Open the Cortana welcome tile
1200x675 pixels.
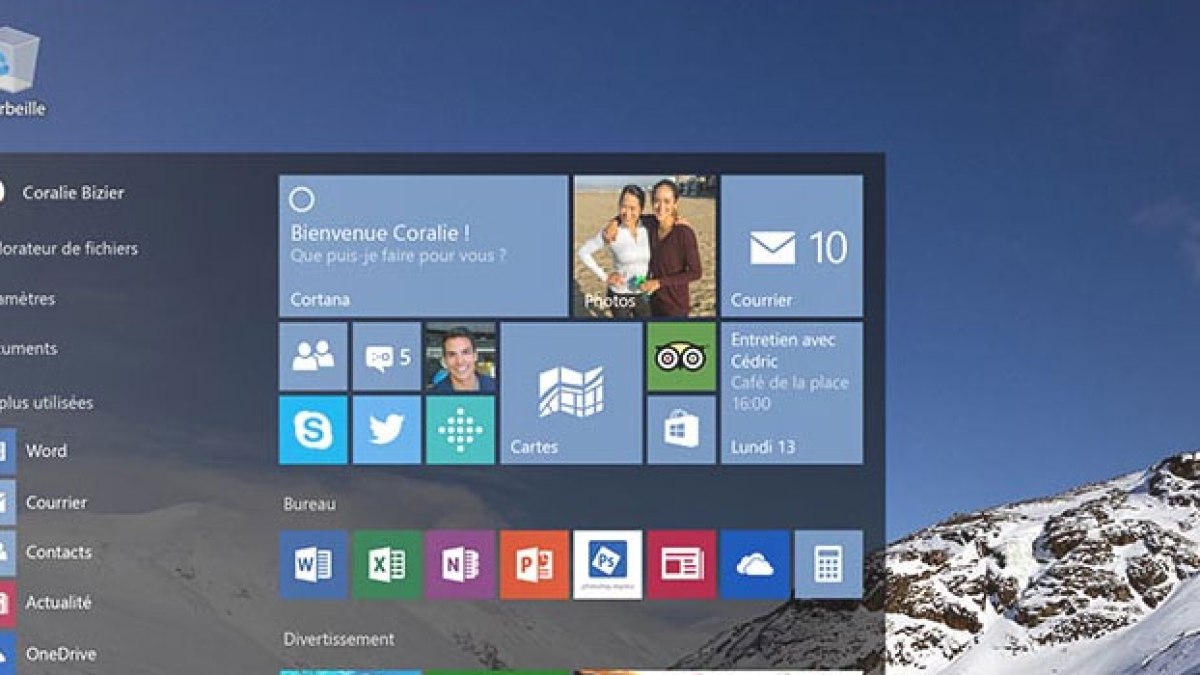pyautogui.click(x=423, y=246)
